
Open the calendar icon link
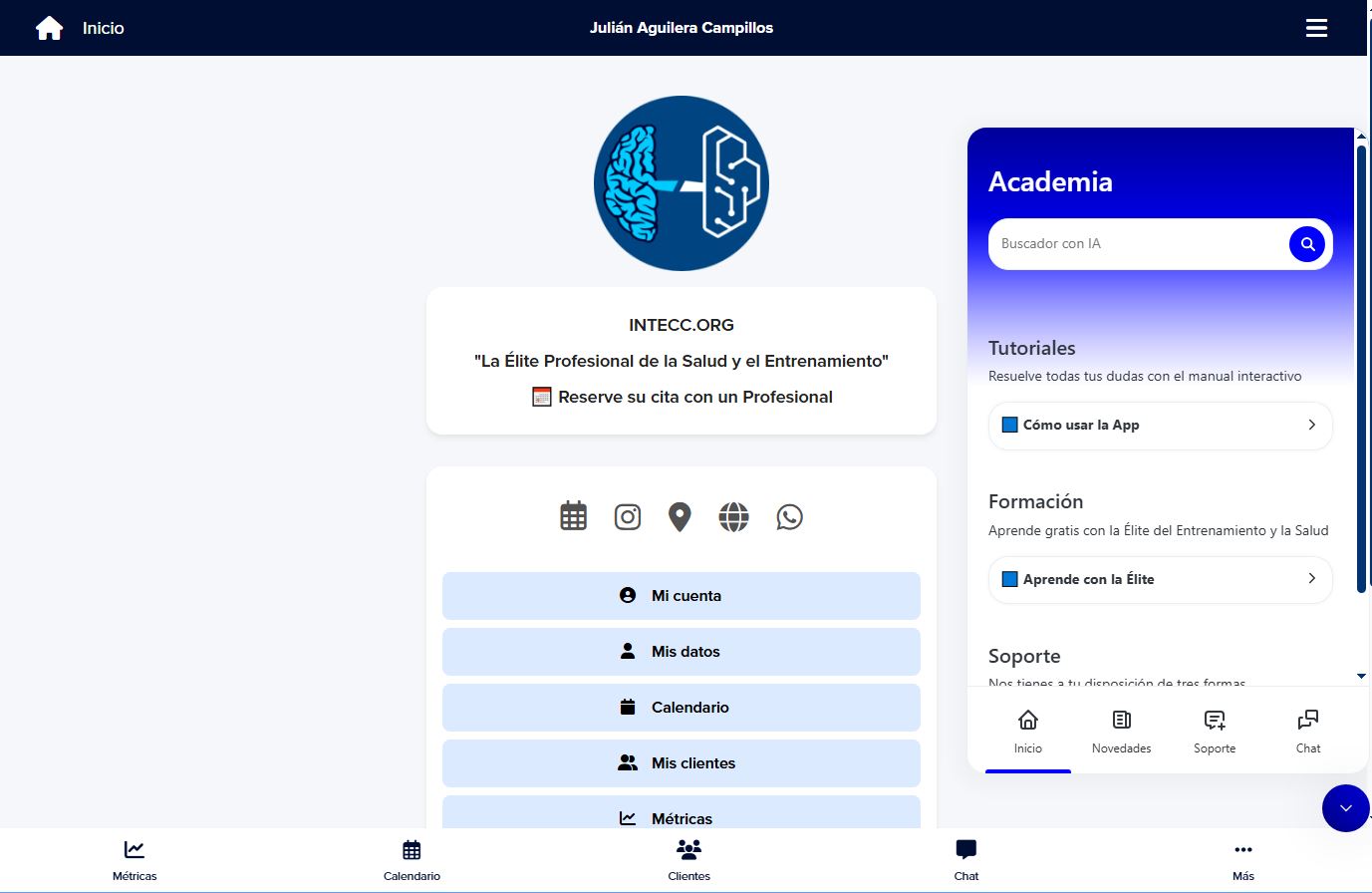(x=574, y=516)
